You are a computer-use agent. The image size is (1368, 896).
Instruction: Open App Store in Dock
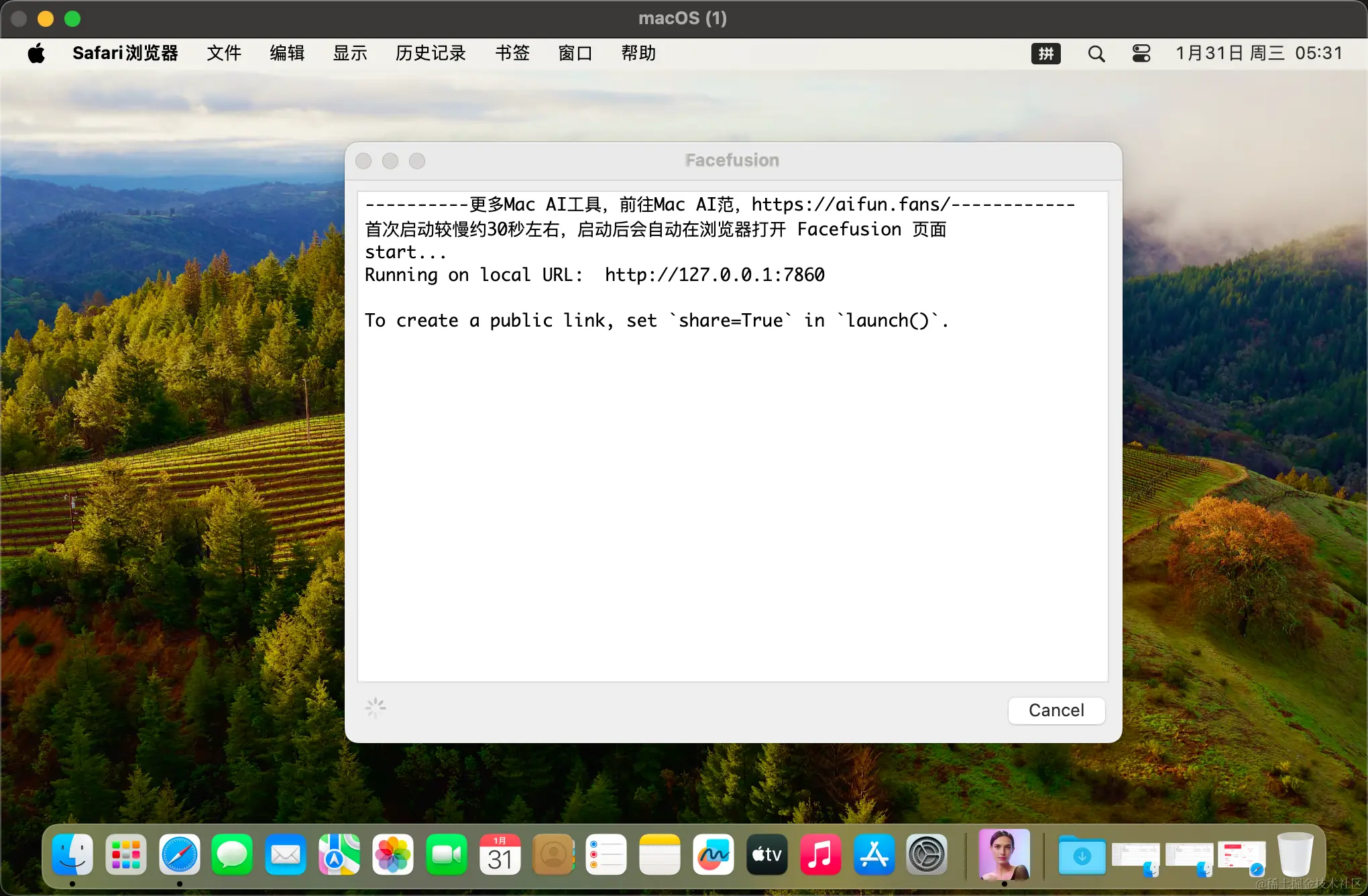(874, 855)
